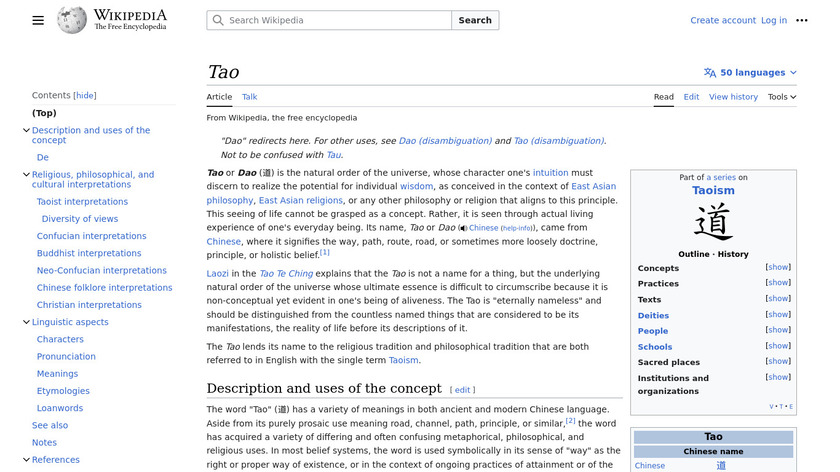The image size is (840, 472).
Task: Open the Tao Te Ching link
Action: click(286, 274)
